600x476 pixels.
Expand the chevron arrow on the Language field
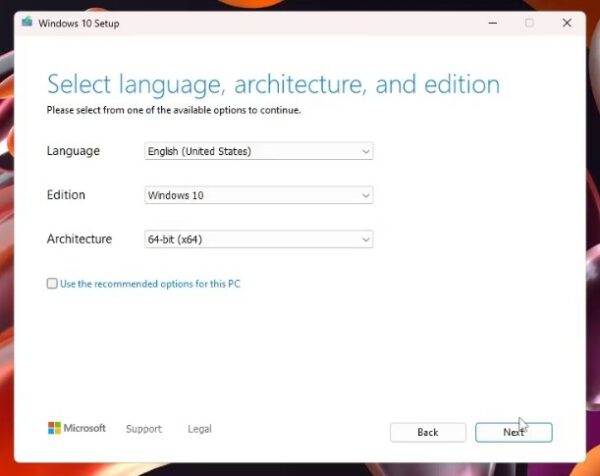click(x=365, y=151)
